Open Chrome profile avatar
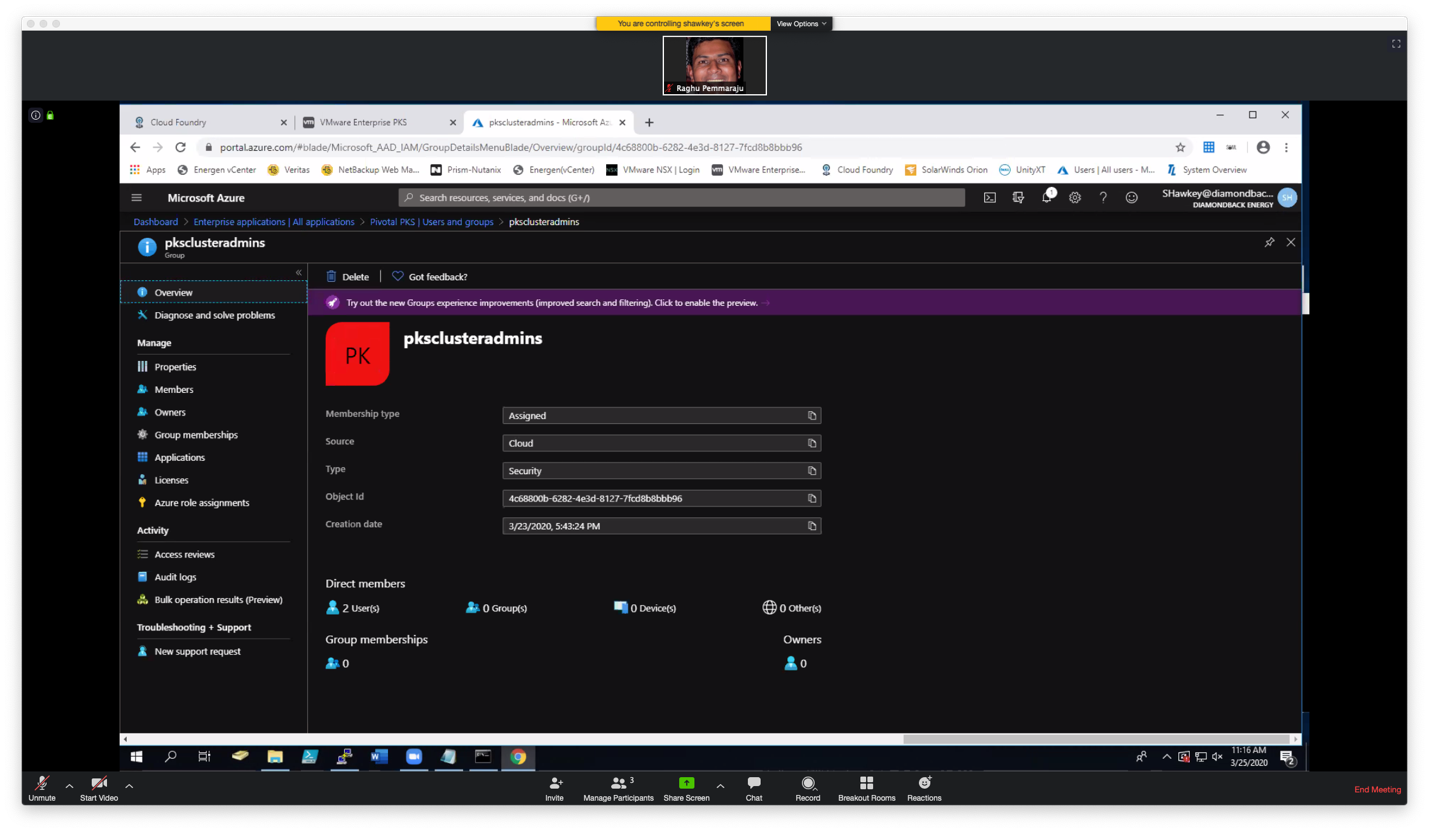 click(x=1263, y=147)
